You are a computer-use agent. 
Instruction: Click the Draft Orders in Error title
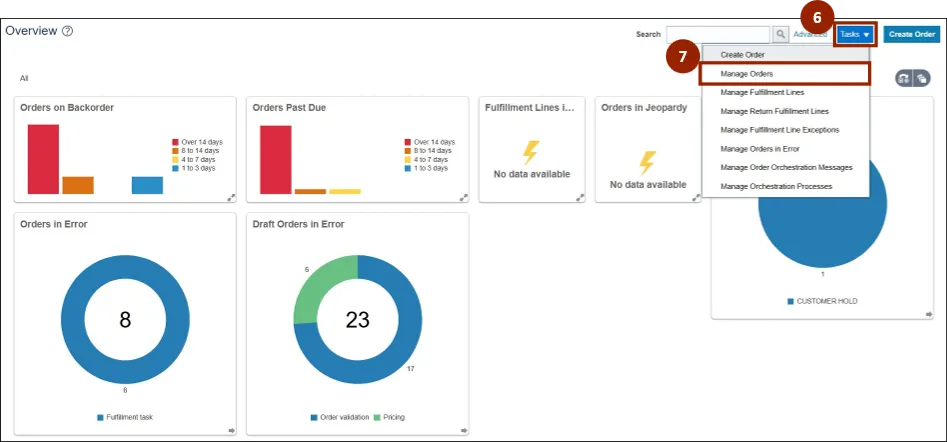point(298,224)
